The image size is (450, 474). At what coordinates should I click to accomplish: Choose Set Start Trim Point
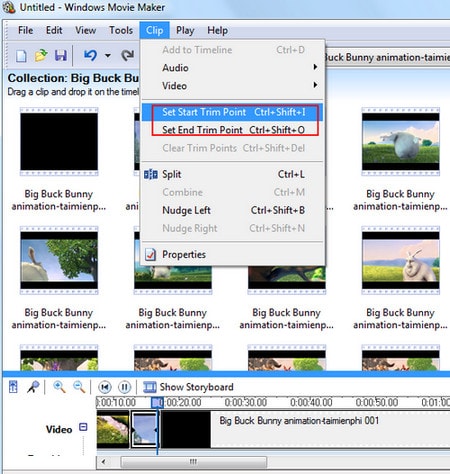point(232,112)
